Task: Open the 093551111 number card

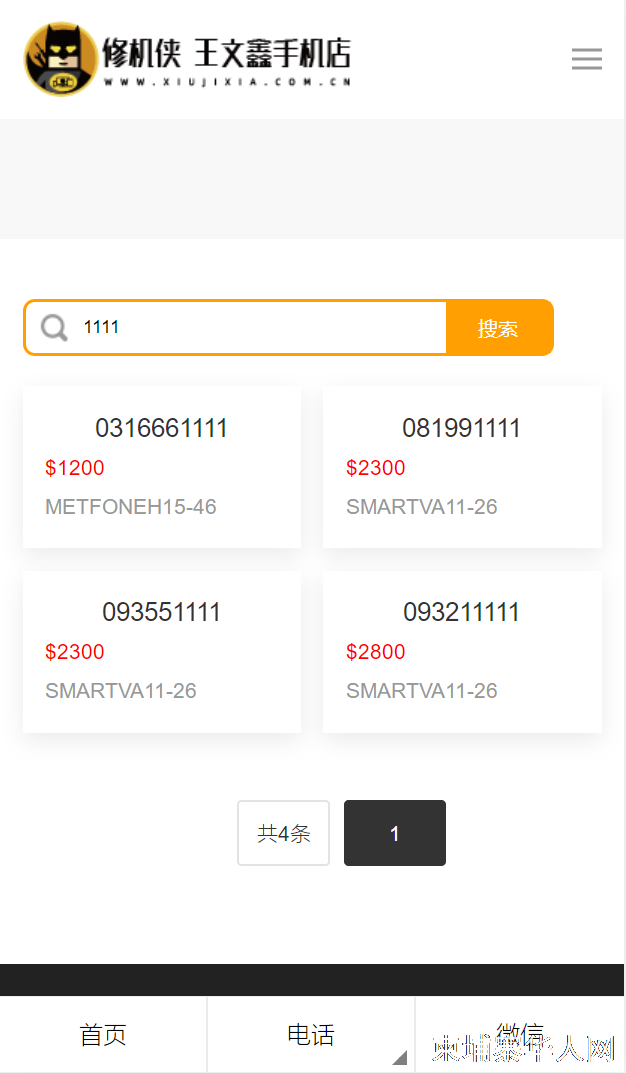Action: 162,651
